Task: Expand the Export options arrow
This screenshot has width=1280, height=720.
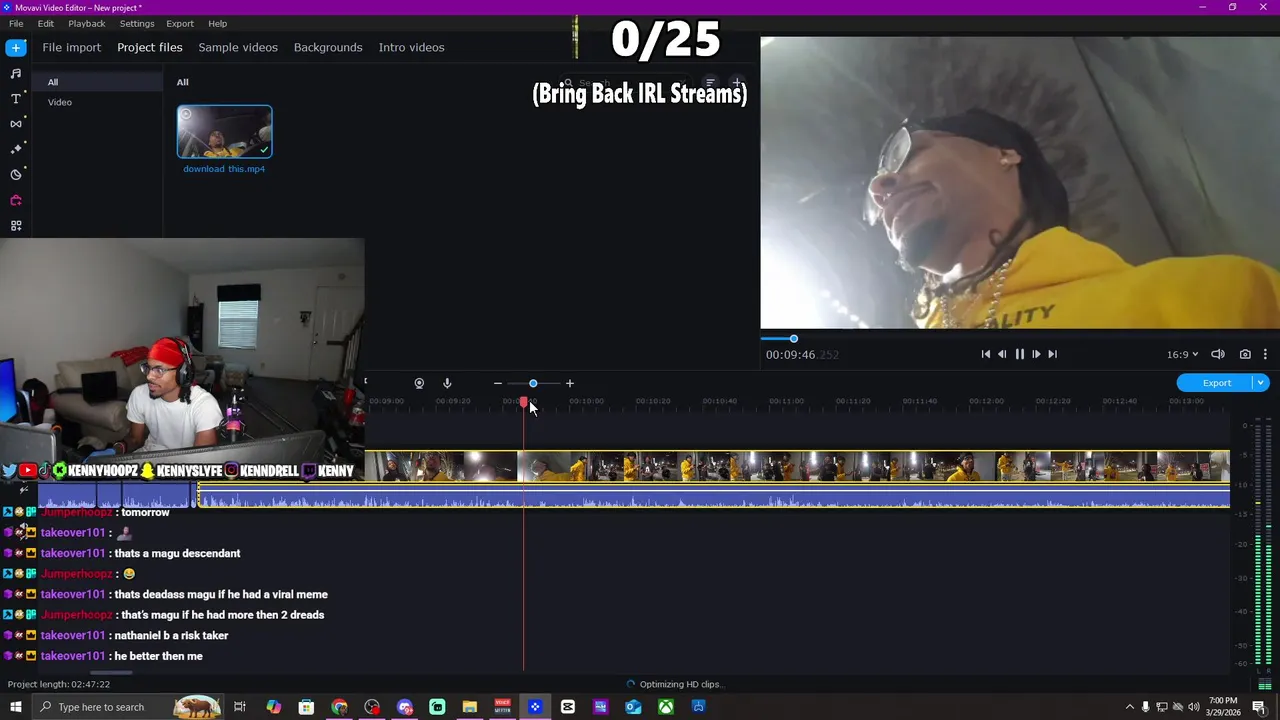Action: point(1261,383)
